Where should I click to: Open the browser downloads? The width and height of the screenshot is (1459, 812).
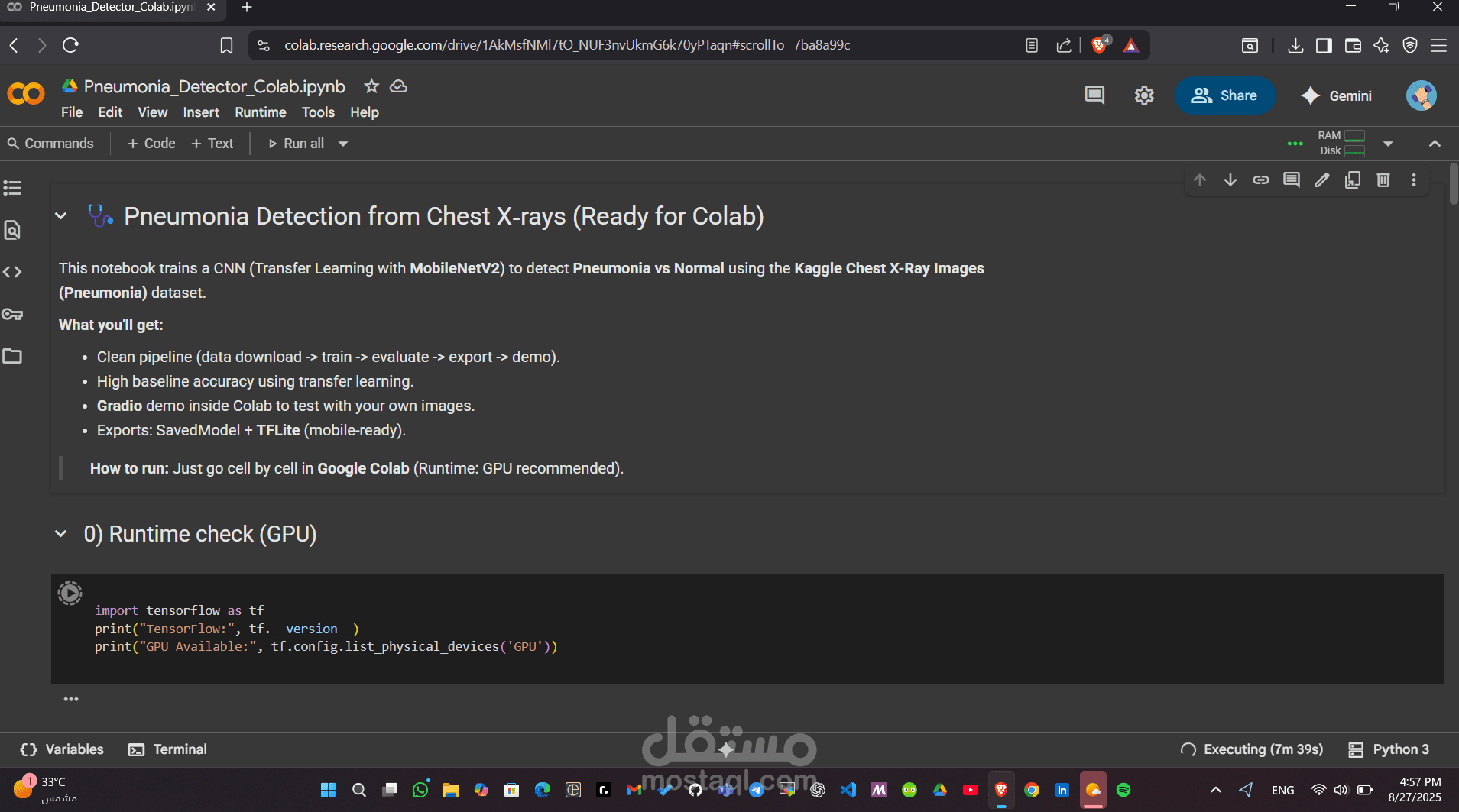click(1295, 46)
